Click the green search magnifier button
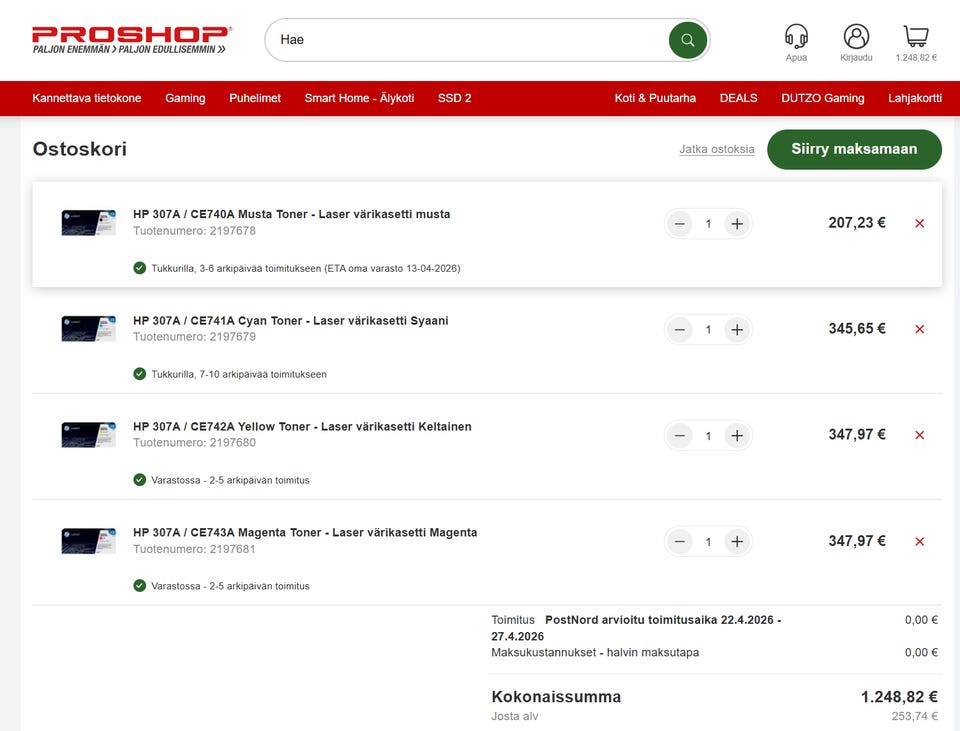 tap(688, 40)
